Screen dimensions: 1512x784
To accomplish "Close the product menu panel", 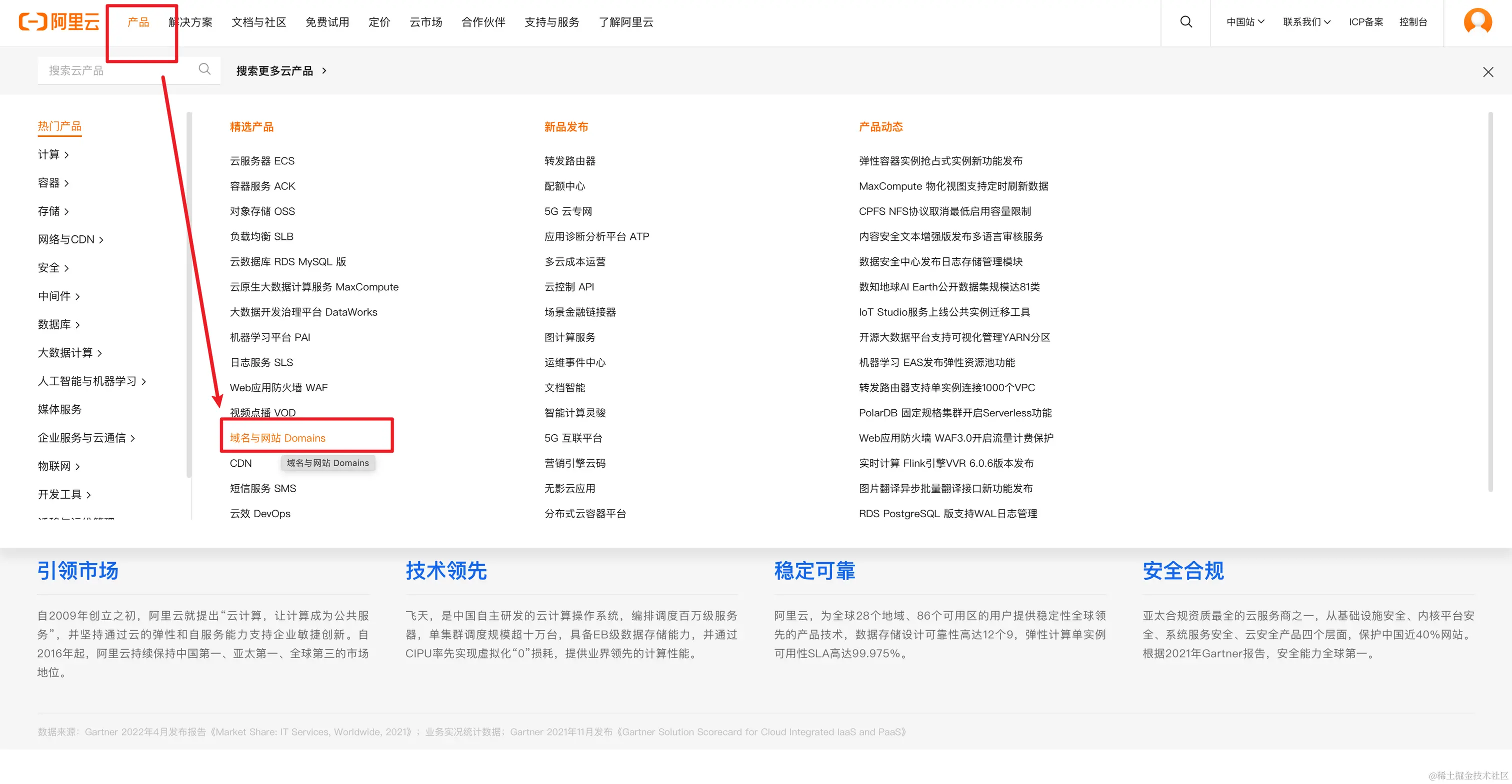I will coord(1488,72).
